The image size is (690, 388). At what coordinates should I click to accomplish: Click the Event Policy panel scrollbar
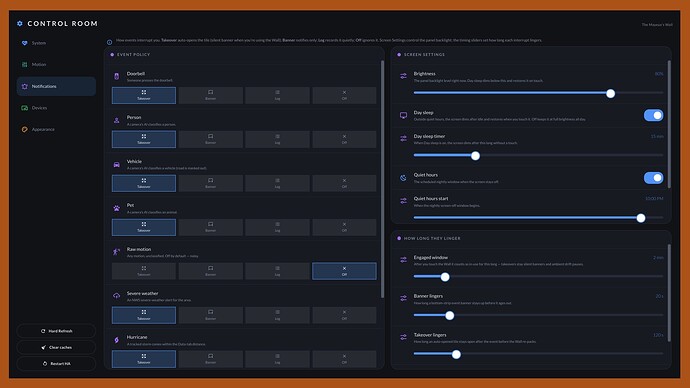pyautogui.click(x=382, y=179)
